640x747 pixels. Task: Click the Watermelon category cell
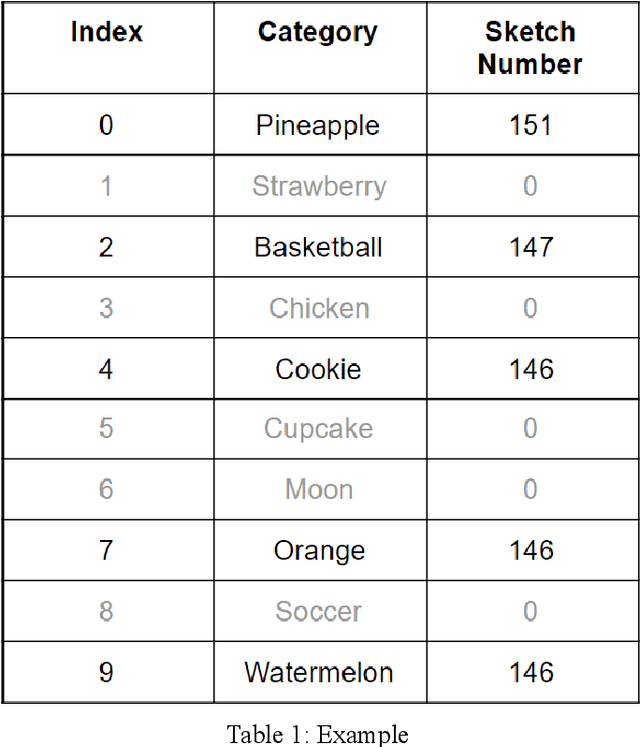pos(319,672)
